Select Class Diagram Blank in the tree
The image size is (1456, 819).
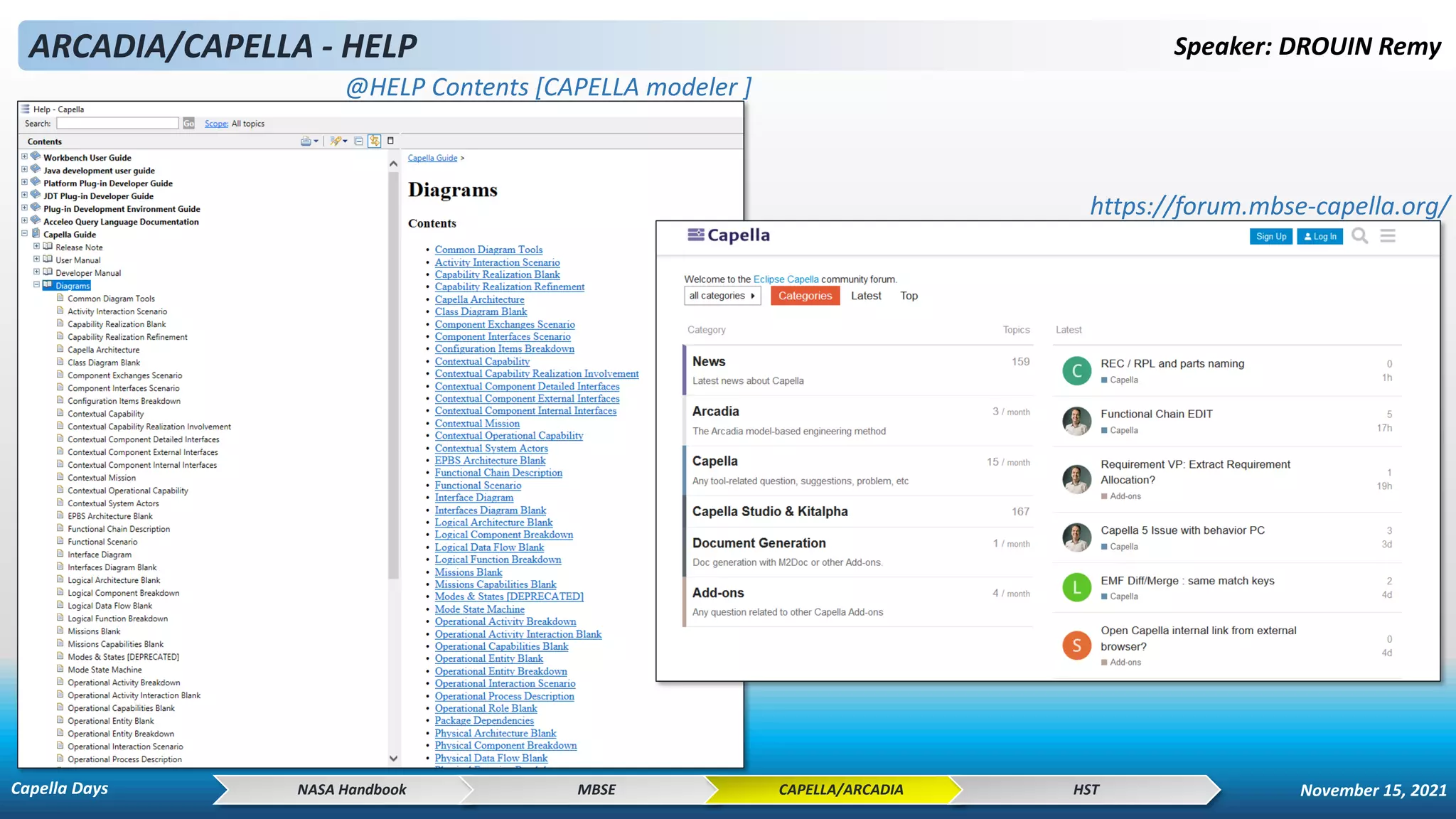click(104, 363)
